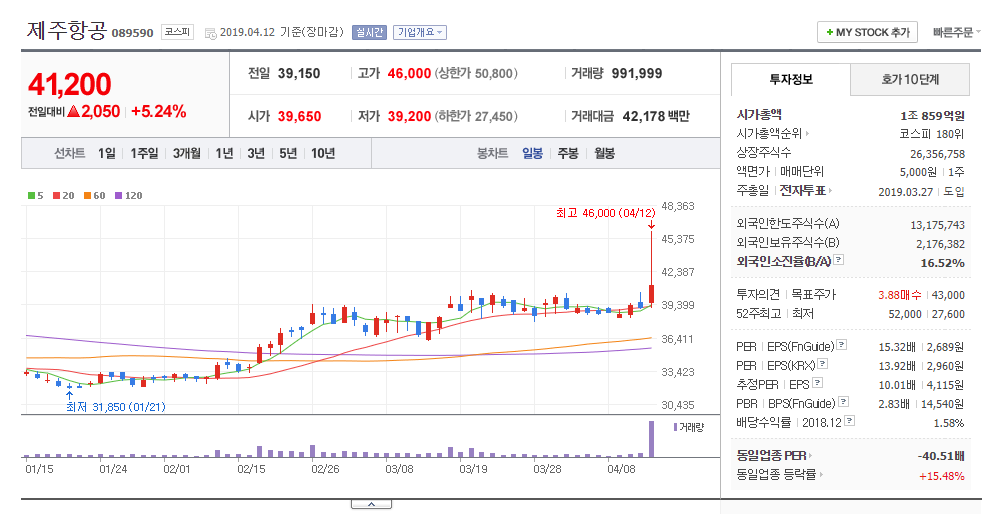
Task: Click the red 20-day moving average swatch
Action: (56, 195)
